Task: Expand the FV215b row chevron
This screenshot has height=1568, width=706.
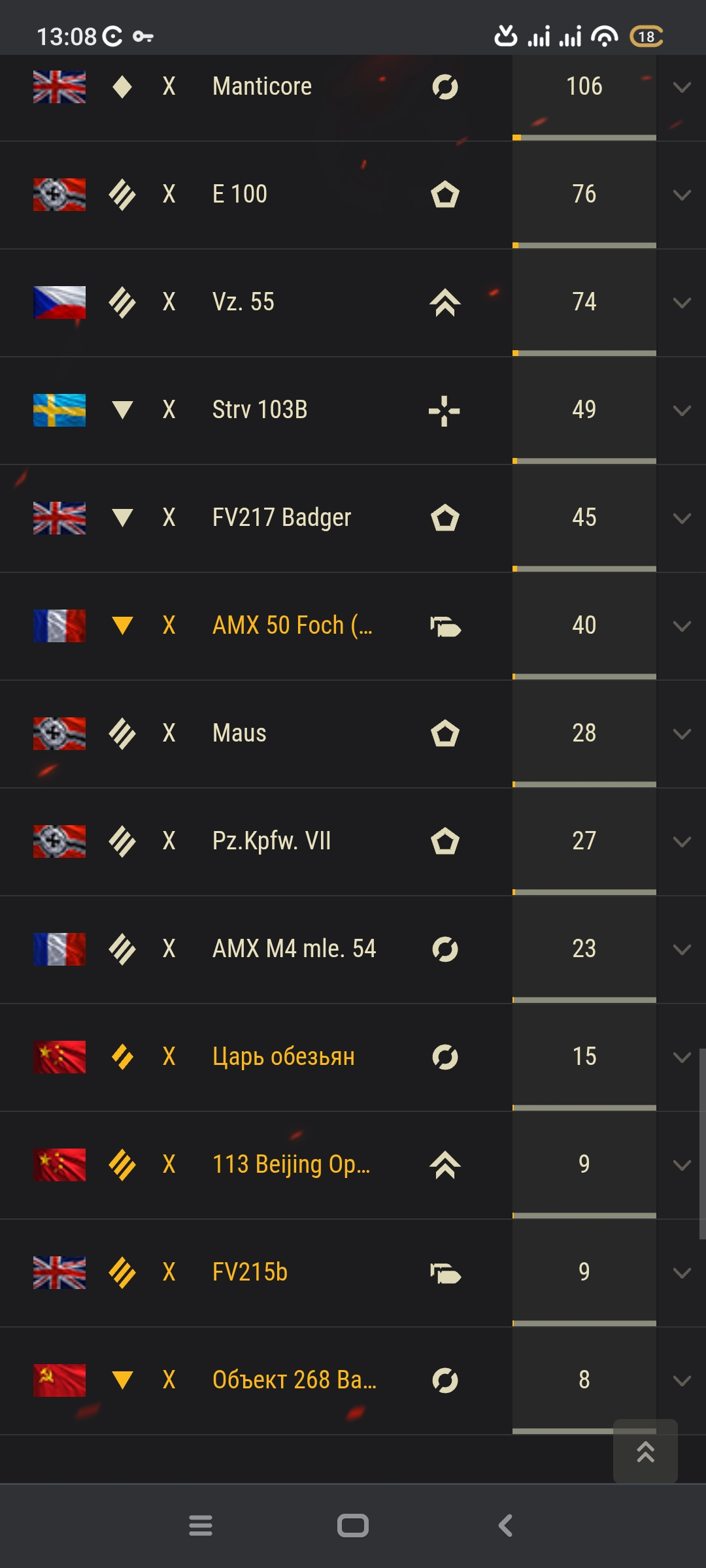Action: 682,1273
